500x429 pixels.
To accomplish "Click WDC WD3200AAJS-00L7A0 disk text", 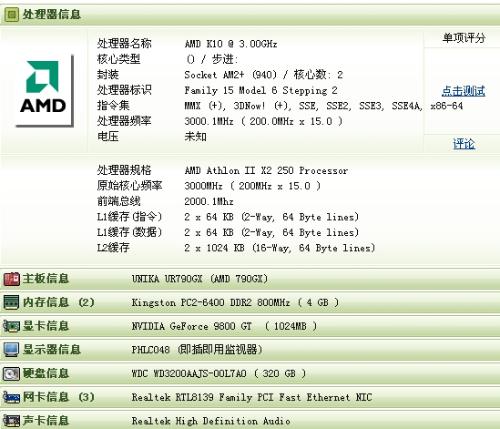I will pos(218,374).
